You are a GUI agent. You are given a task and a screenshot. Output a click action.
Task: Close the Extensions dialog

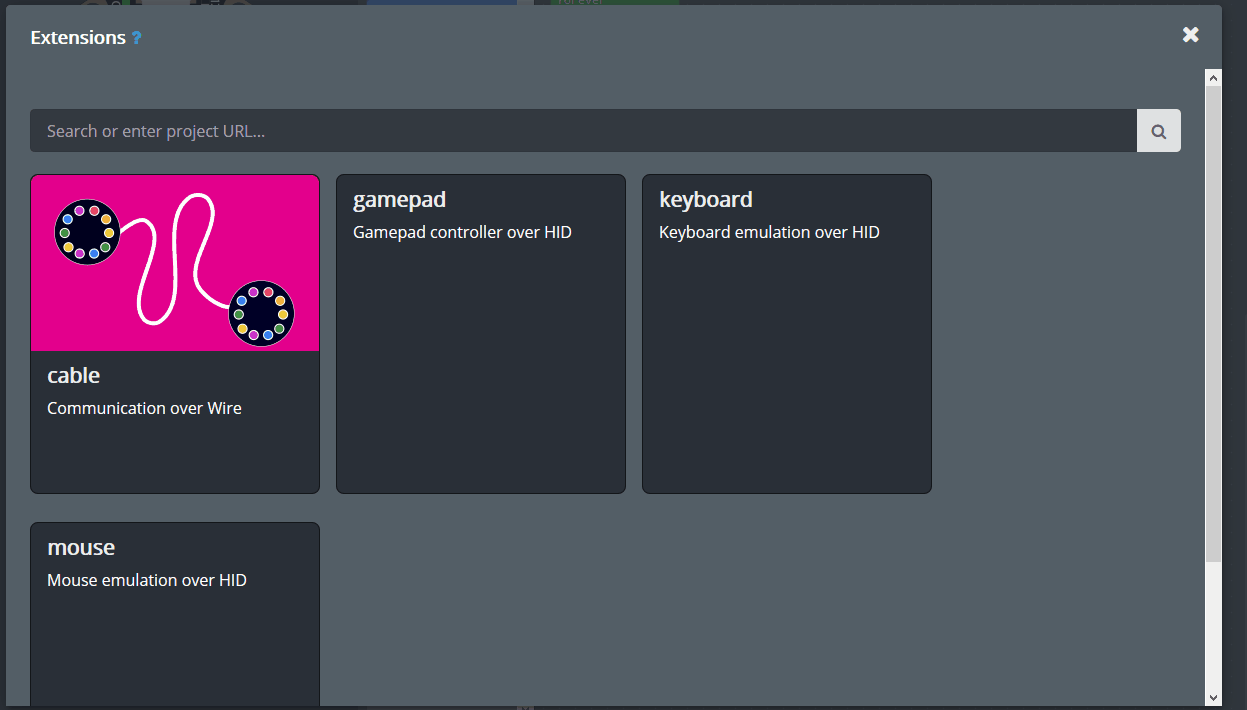pyautogui.click(x=1190, y=35)
